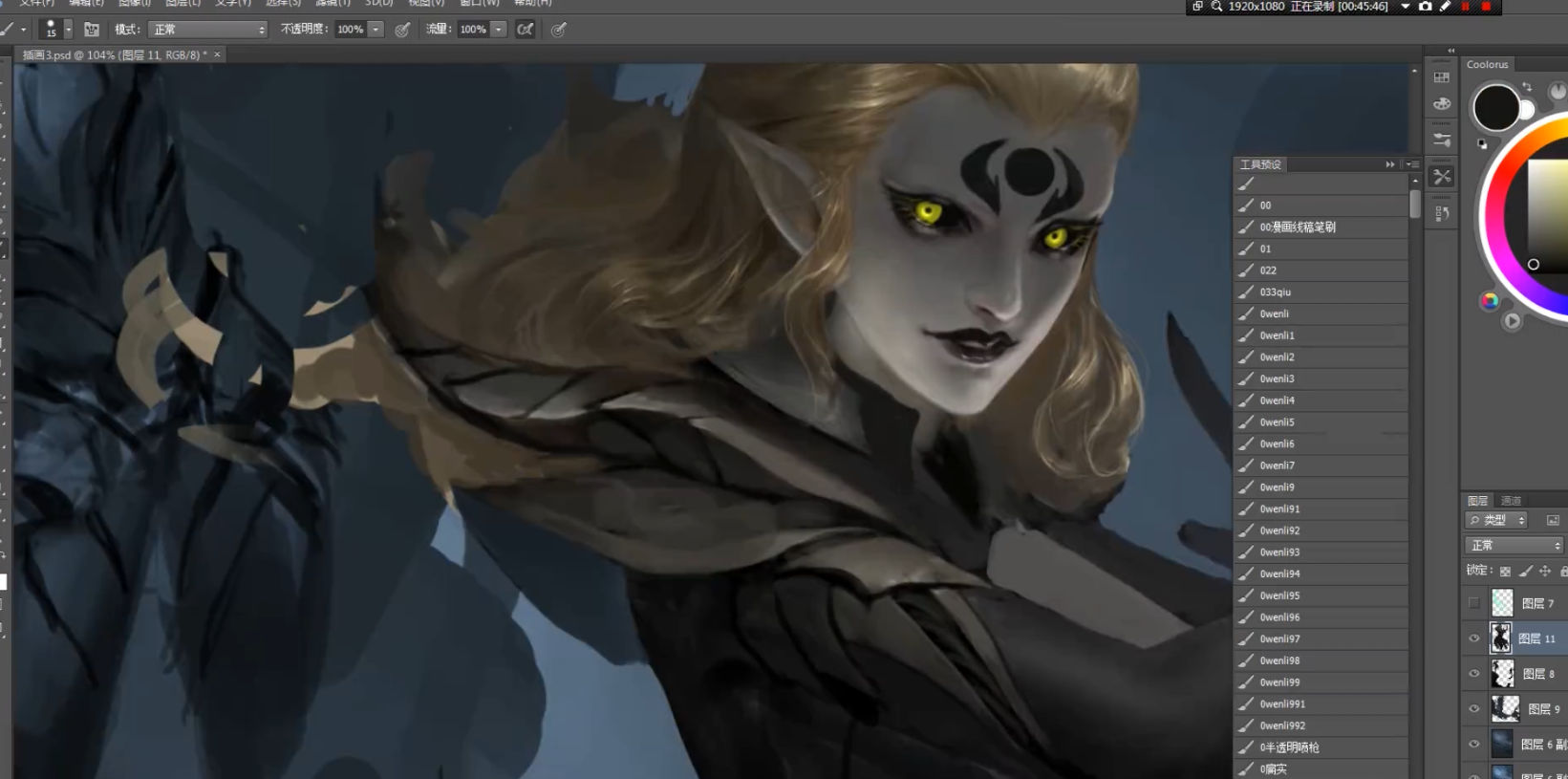Click the white background color circle
This screenshot has width=1568, height=779.
point(1526,111)
